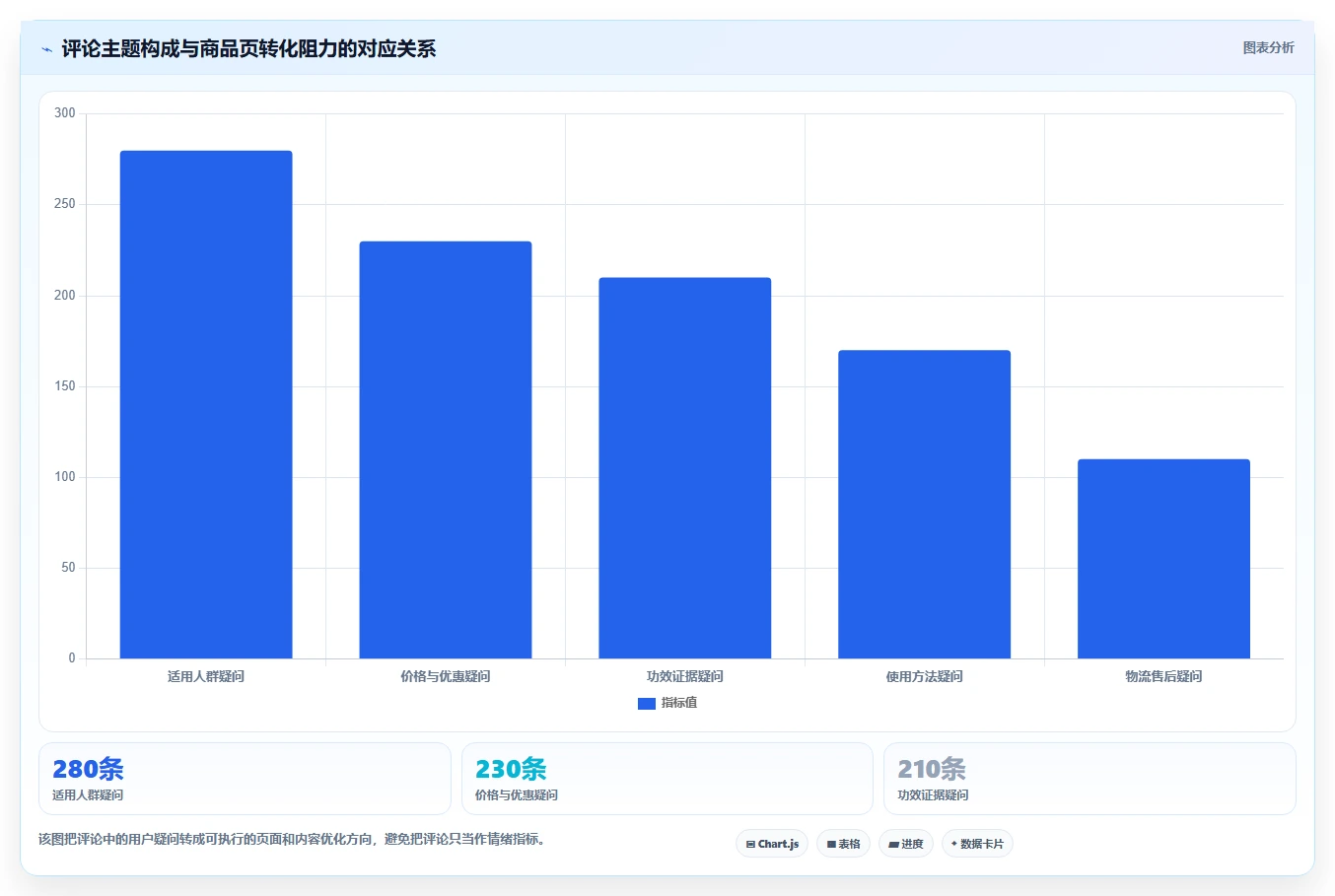Click the y-axis value 300
The height and width of the screenshot is (896, 1335).
[65, 113]
